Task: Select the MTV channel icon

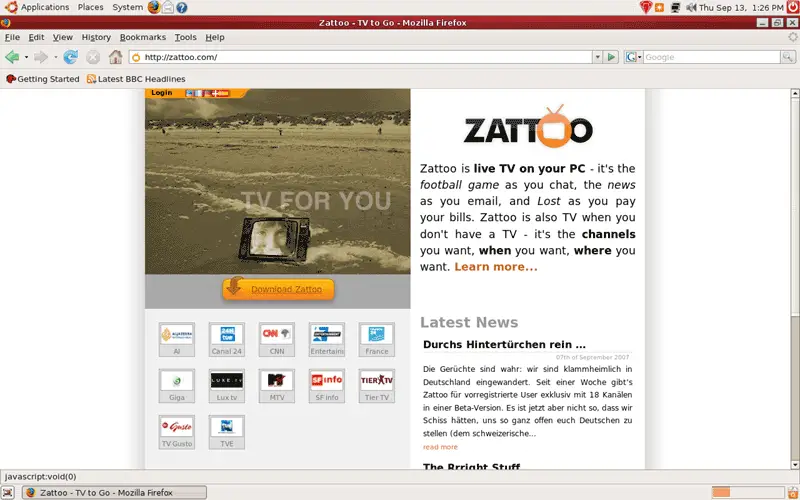Action: 277,386
